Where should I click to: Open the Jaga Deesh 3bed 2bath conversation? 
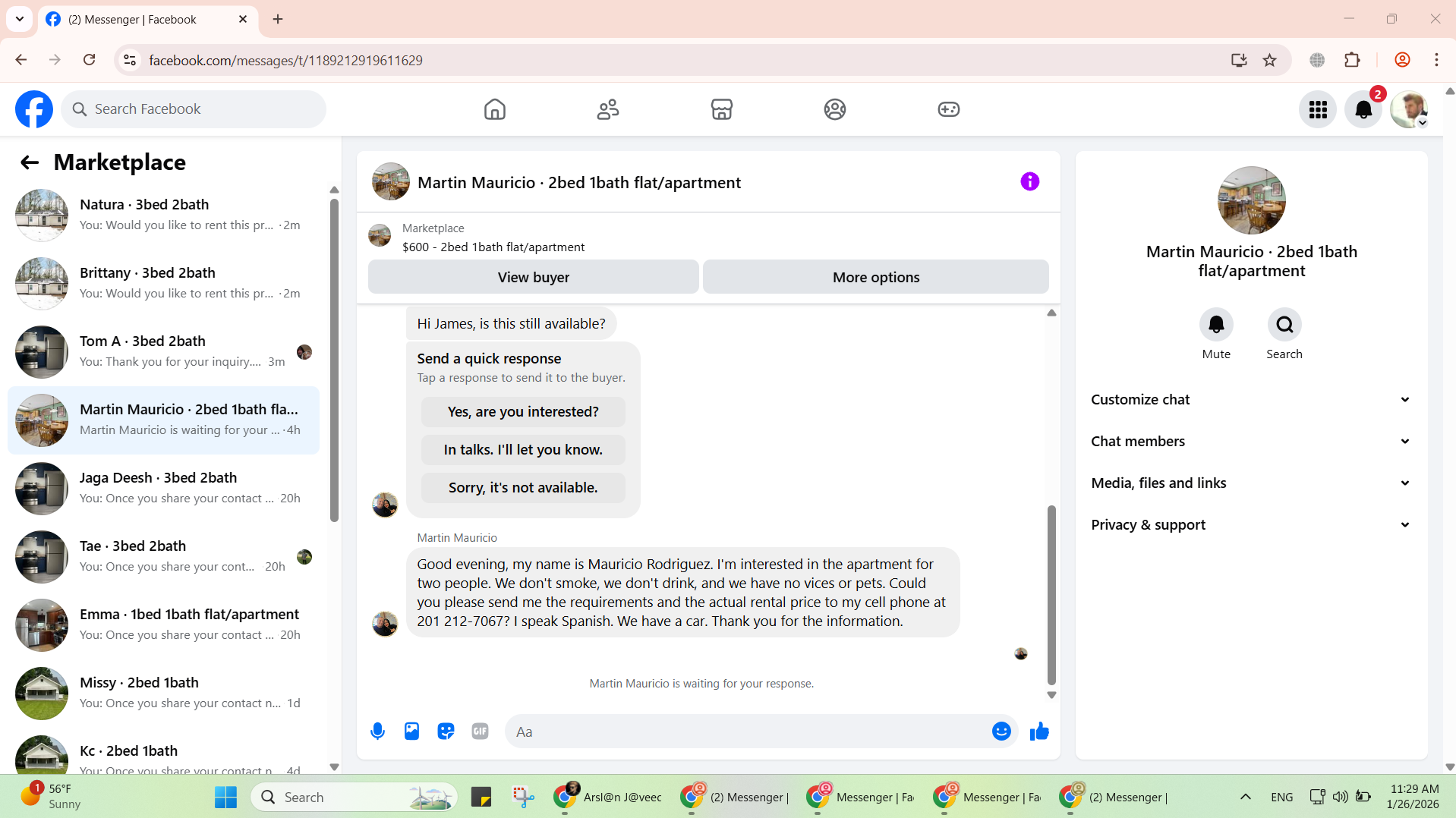pyautogui.click(x=163, y=489)
